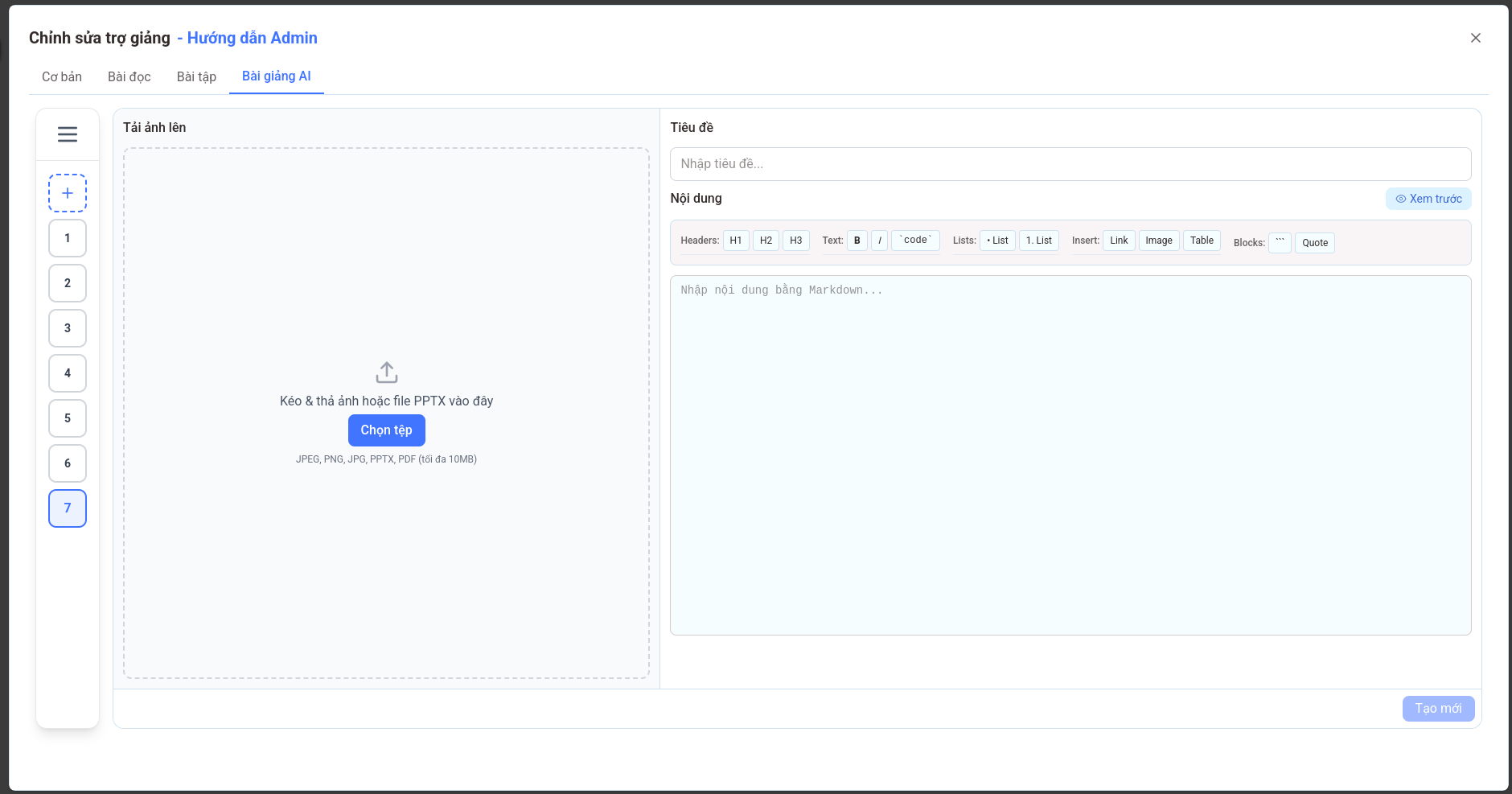Apply bold text formatting

[857, 241]
